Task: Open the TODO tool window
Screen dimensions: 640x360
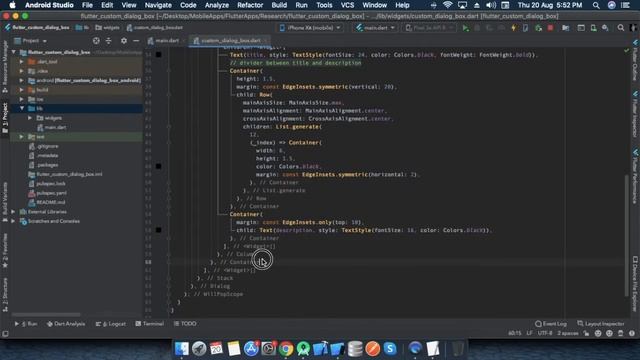Action: [185, 324]
